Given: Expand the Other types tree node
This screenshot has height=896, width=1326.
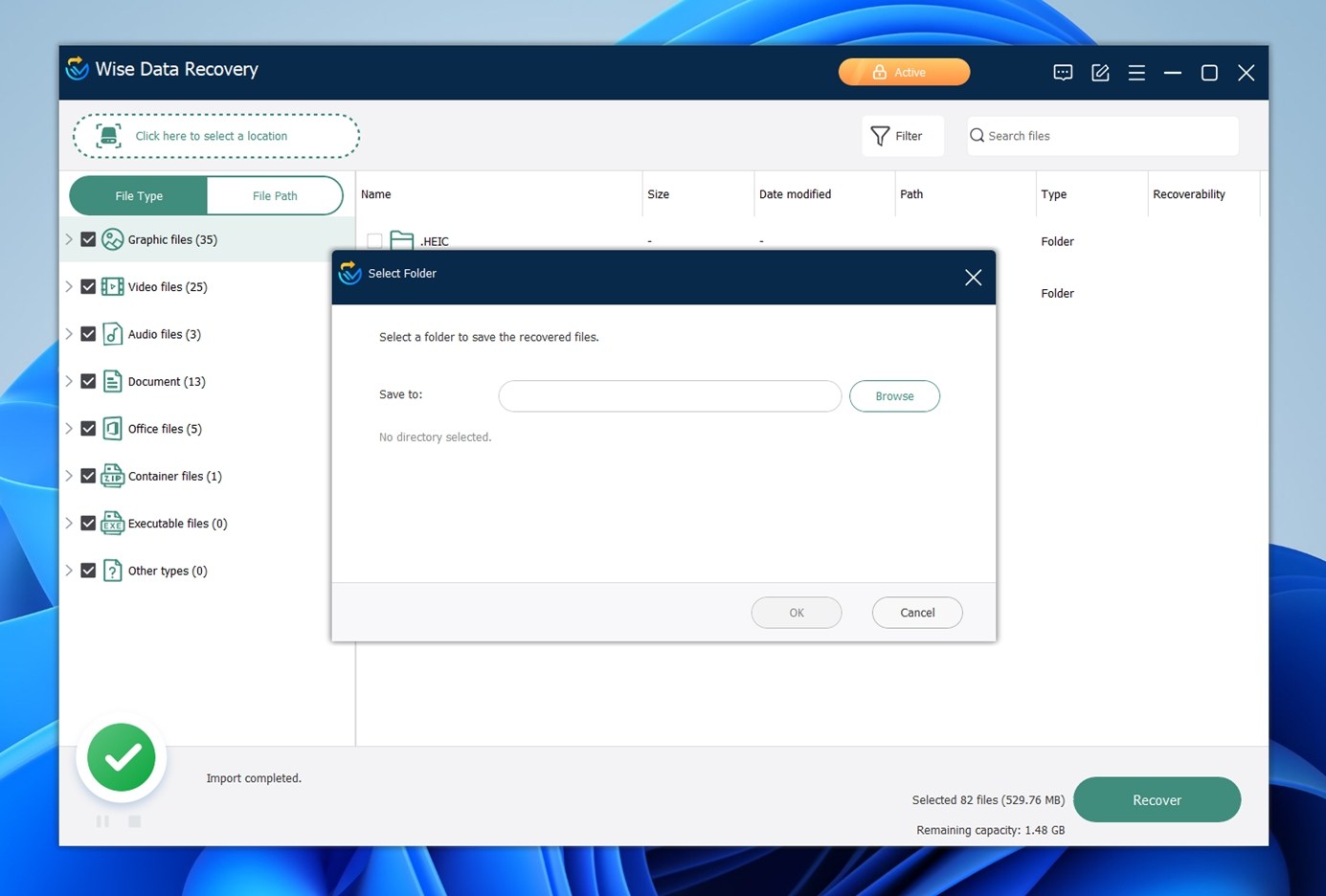Looking at the screenshot, I should [69, 571].
